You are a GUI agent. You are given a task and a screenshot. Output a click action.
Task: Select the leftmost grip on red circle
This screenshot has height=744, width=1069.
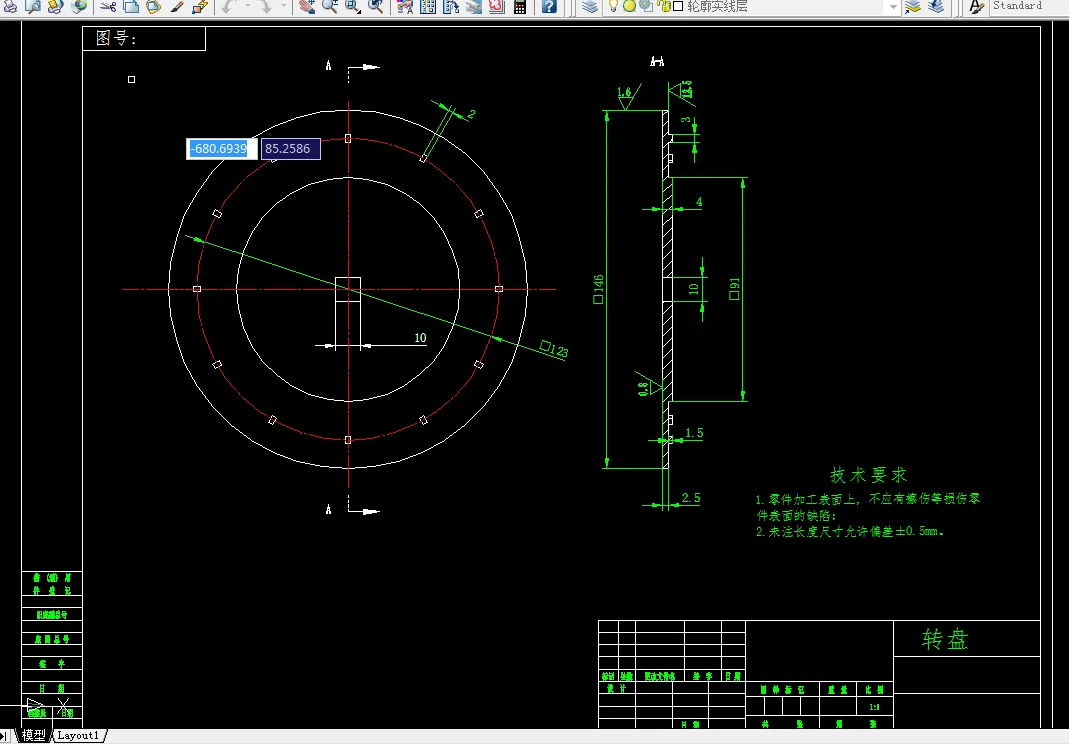pos(197,289)
